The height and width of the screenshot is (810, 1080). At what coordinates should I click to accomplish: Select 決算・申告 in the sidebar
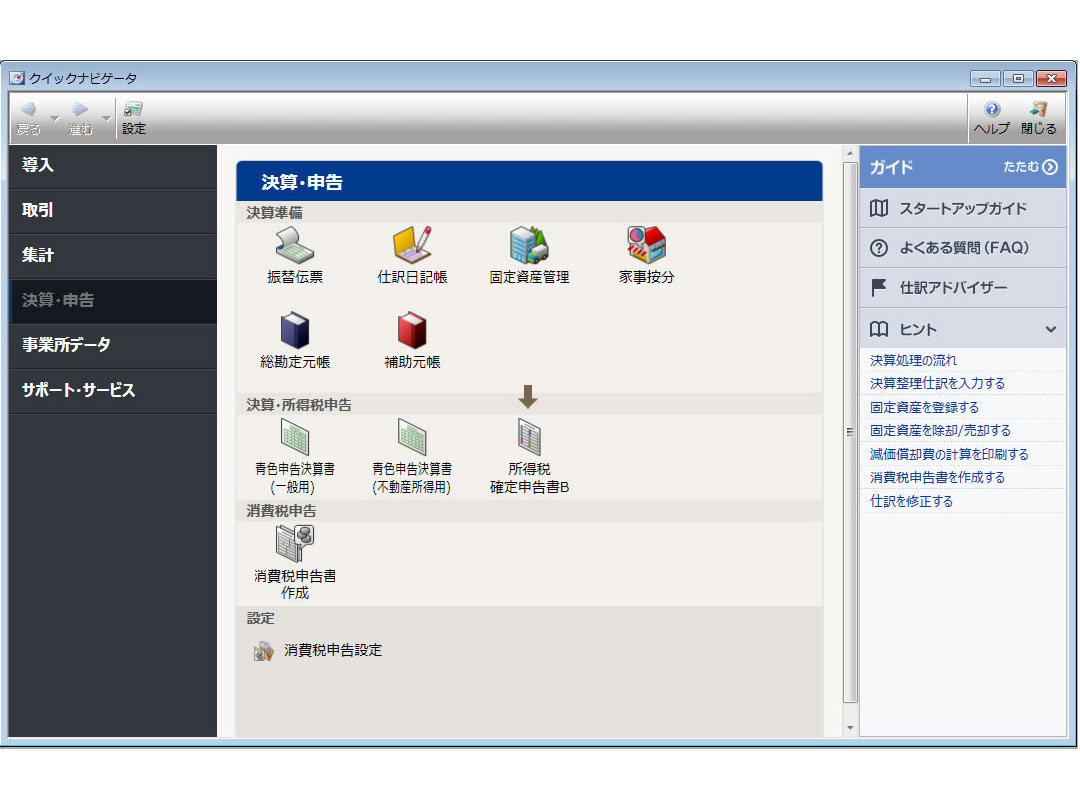coord(113,300)
